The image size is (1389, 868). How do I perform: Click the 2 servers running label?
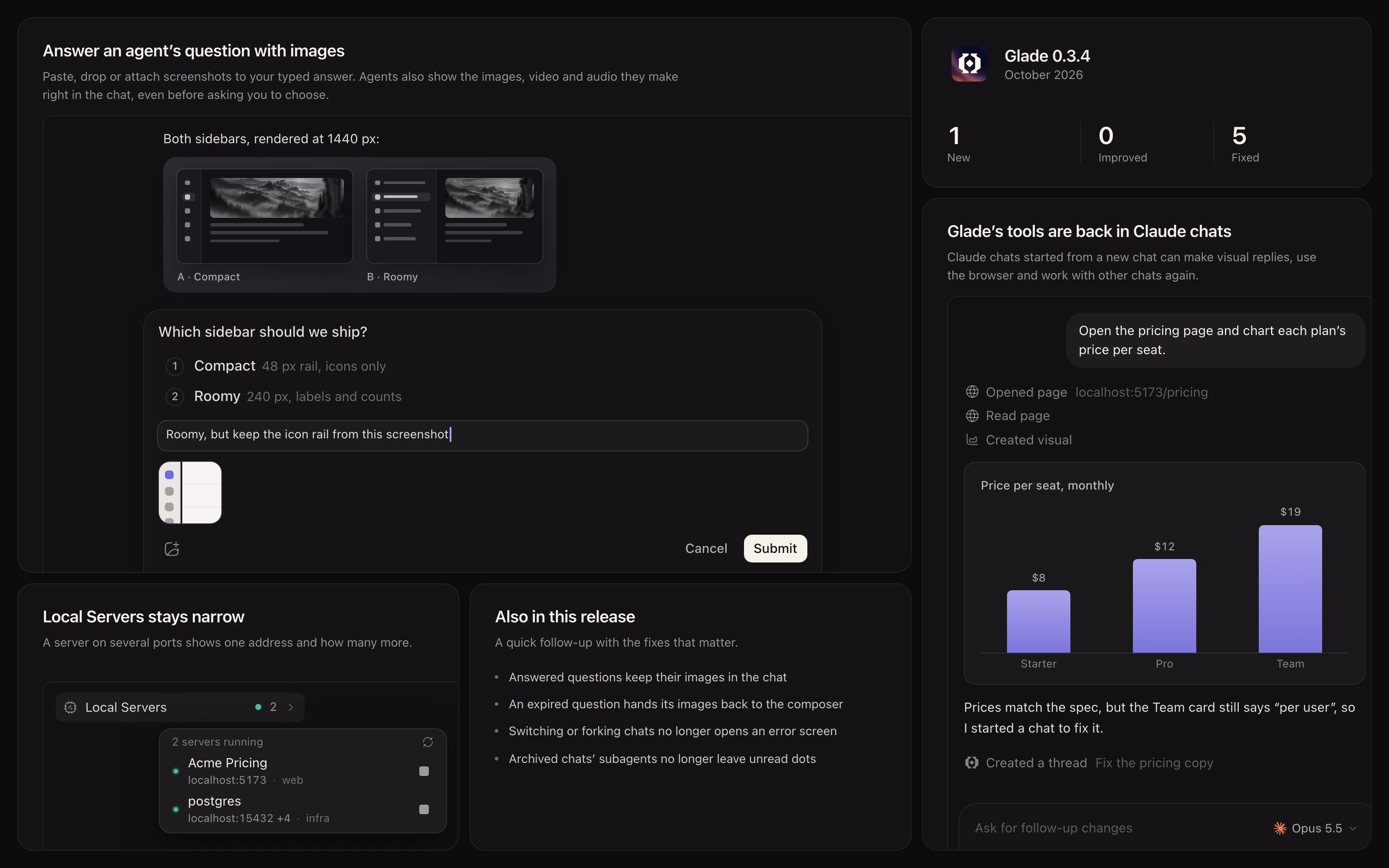point(217,742)
